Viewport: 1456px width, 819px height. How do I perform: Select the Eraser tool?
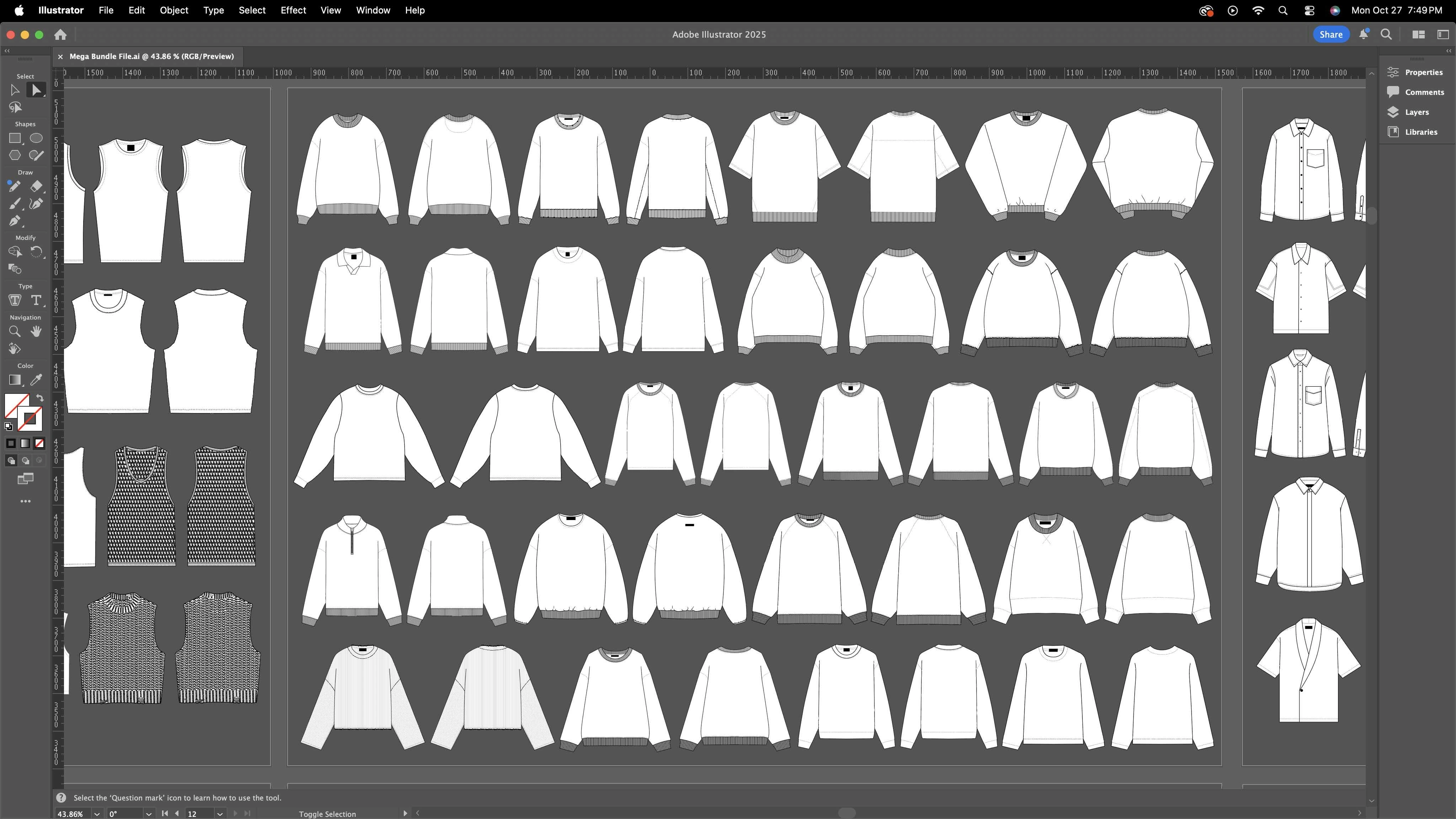pyautogui.click(x=36, y=186)
